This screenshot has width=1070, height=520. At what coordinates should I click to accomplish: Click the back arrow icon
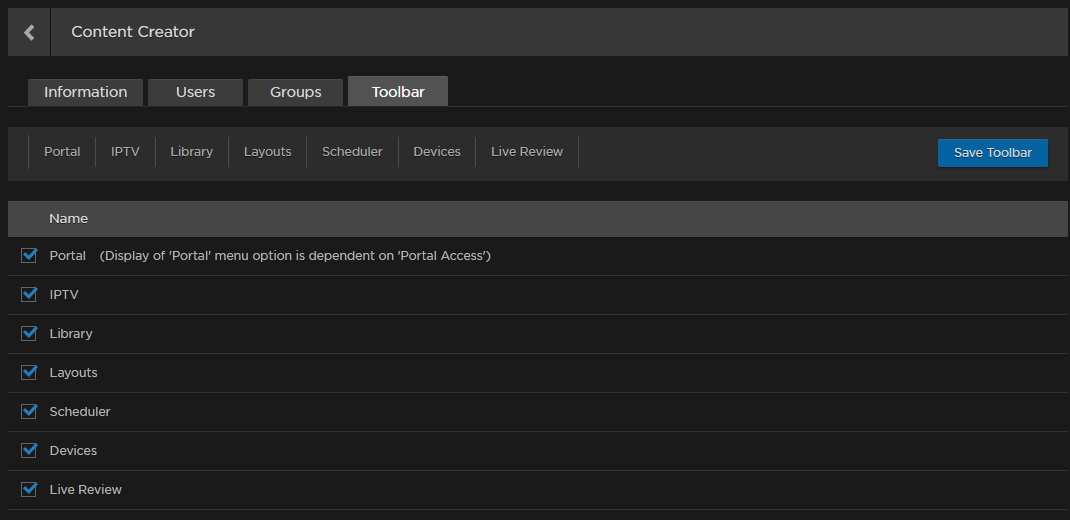pyautogui.click(x=29, y=32)
